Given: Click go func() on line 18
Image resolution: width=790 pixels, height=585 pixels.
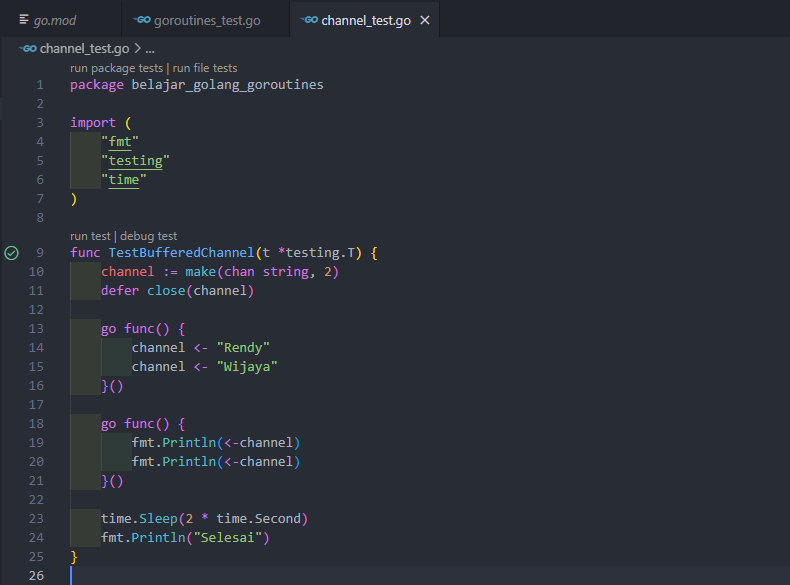Looking at the screenshot, I should [135, 424].
